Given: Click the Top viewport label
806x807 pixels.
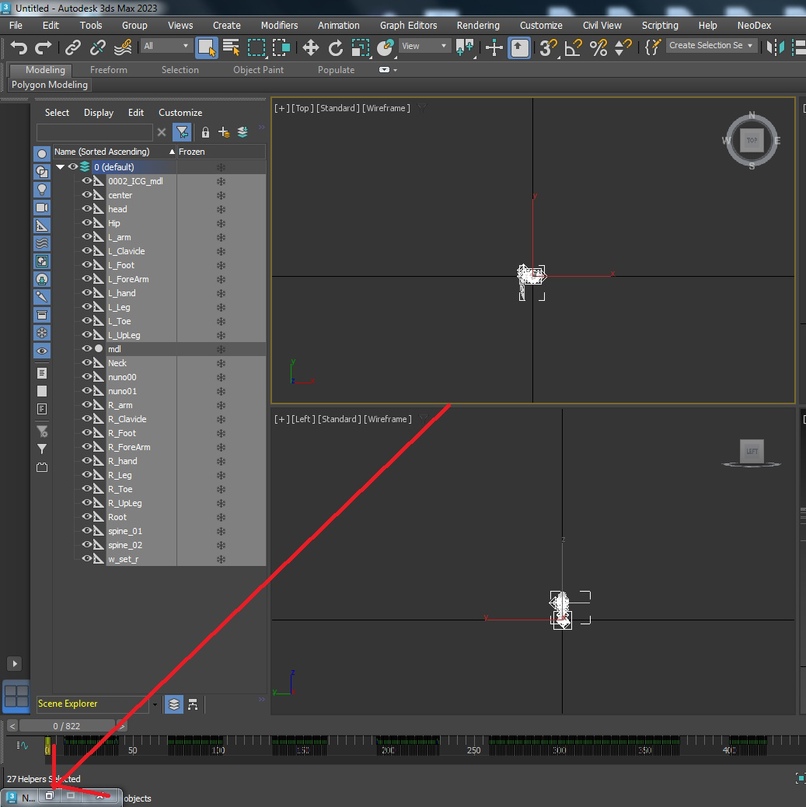Looking at the screenshot, I should click(301, 108).
